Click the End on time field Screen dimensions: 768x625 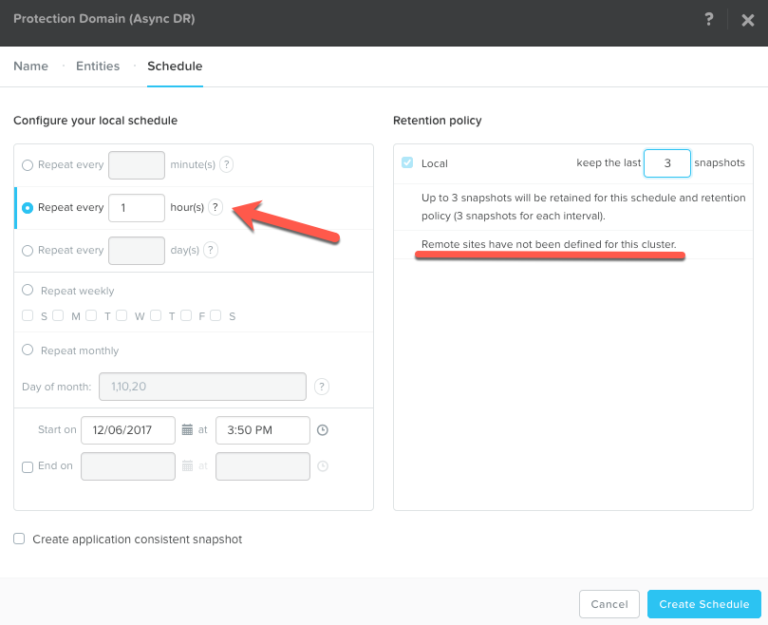263,466
